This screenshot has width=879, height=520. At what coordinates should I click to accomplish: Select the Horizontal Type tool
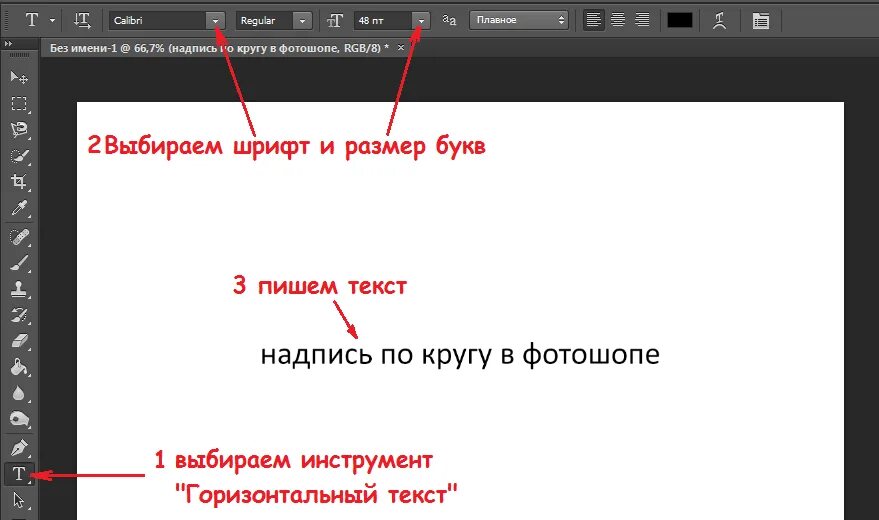pyautogui.click(x=19, y=474)
